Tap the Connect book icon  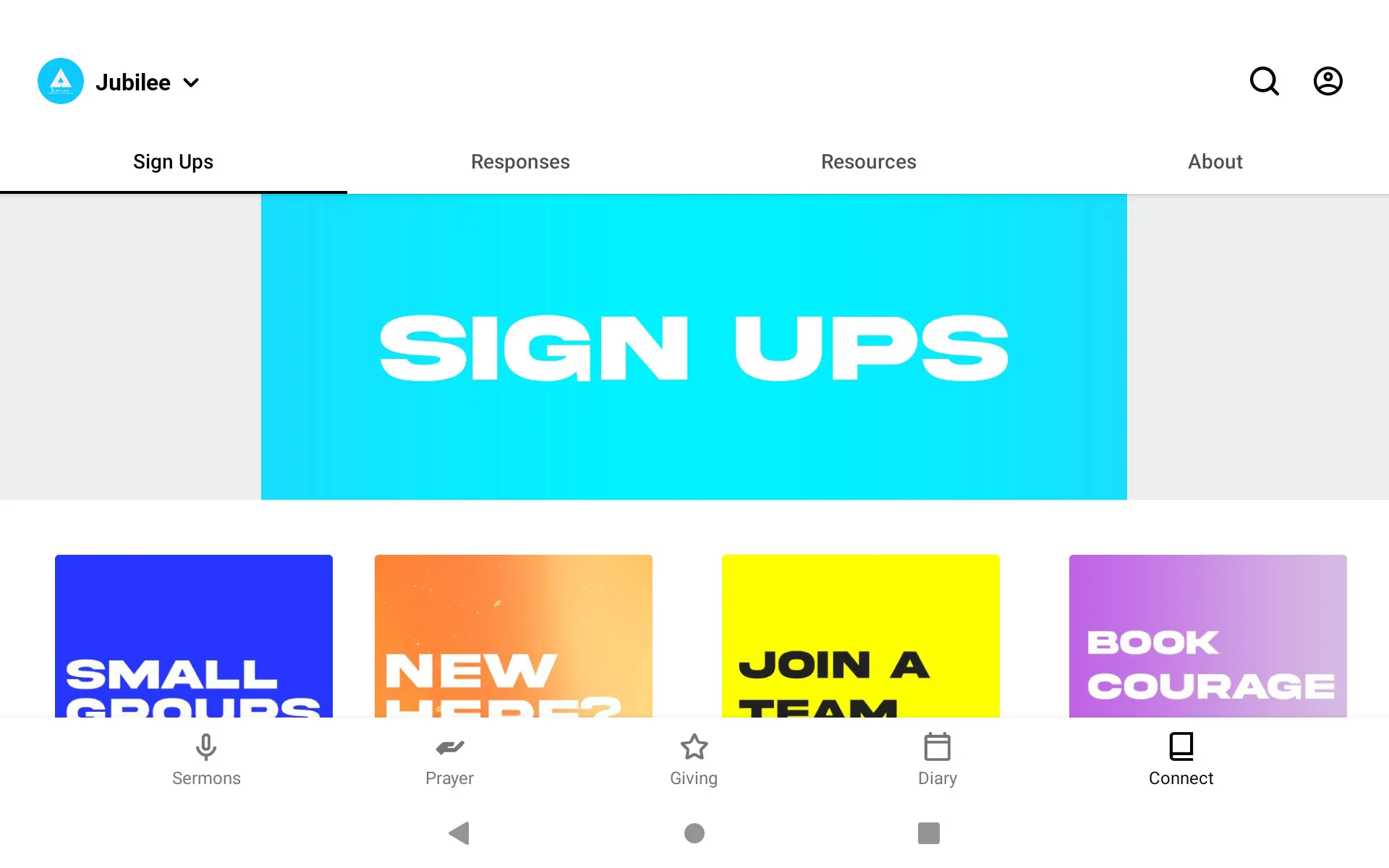click(x=1181, y=746)
